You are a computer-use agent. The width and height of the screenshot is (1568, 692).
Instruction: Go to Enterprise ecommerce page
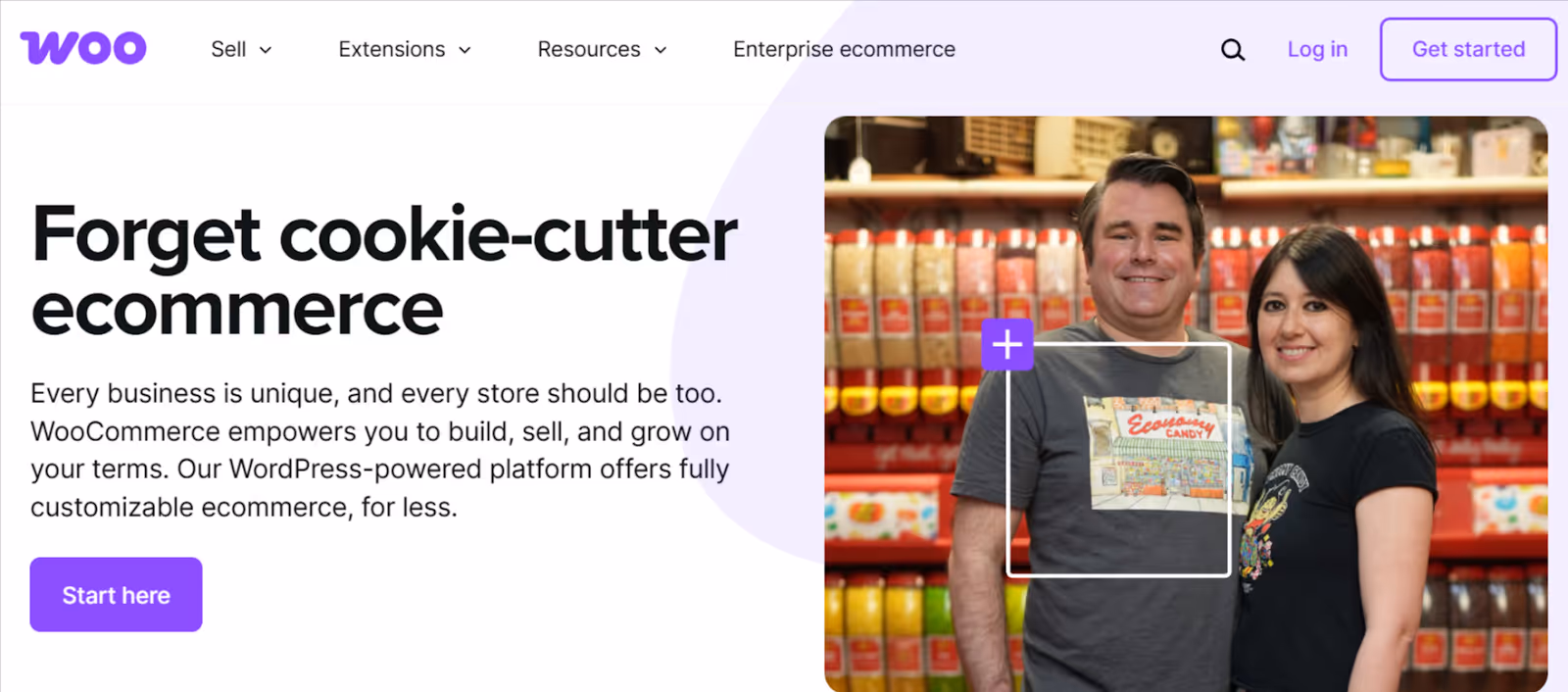tap(844, 49)
